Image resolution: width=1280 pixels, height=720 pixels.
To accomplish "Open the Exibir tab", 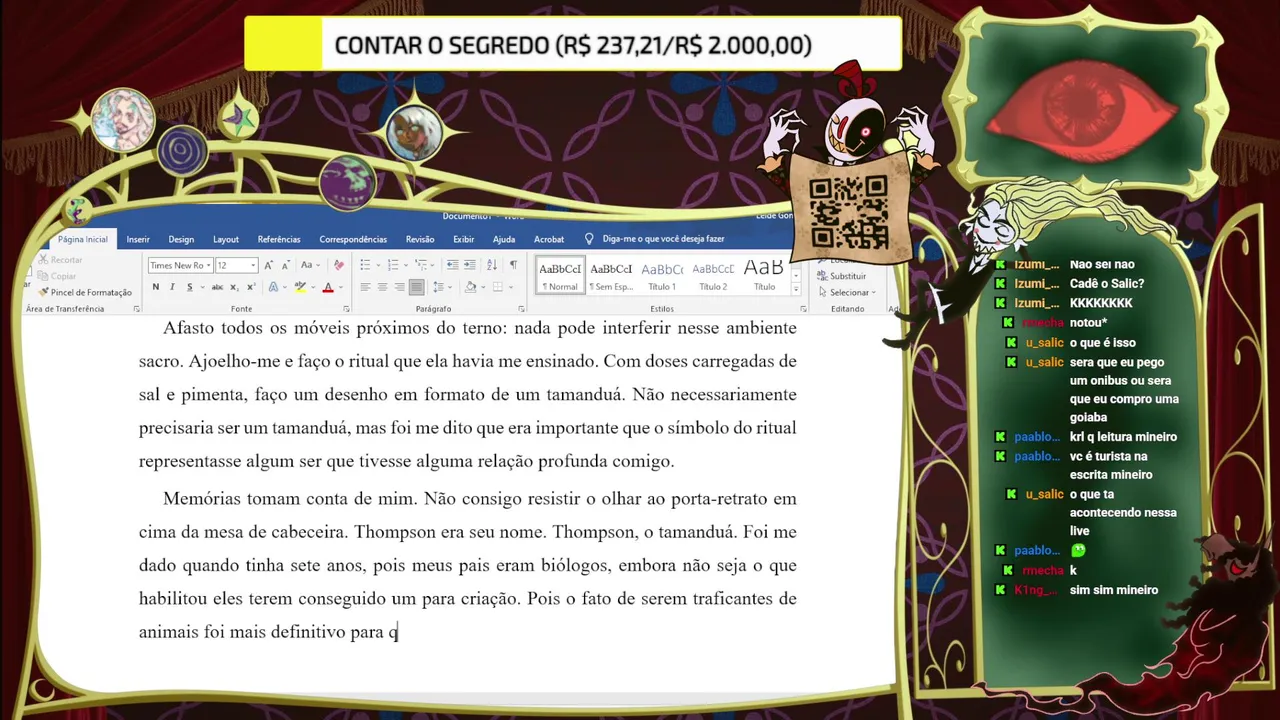I will (464, 239).
